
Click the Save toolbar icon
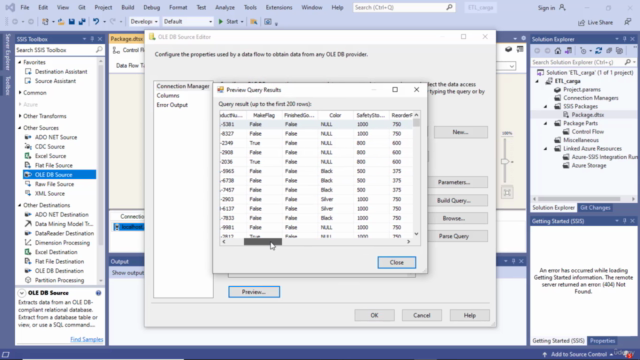tap(71, 22)
